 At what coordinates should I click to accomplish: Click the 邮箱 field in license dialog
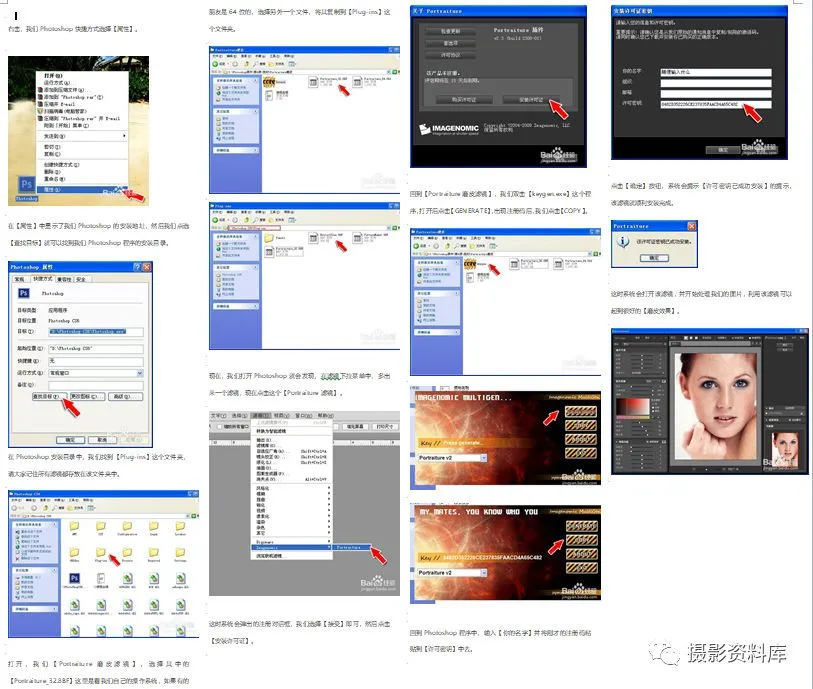(716, 94)
